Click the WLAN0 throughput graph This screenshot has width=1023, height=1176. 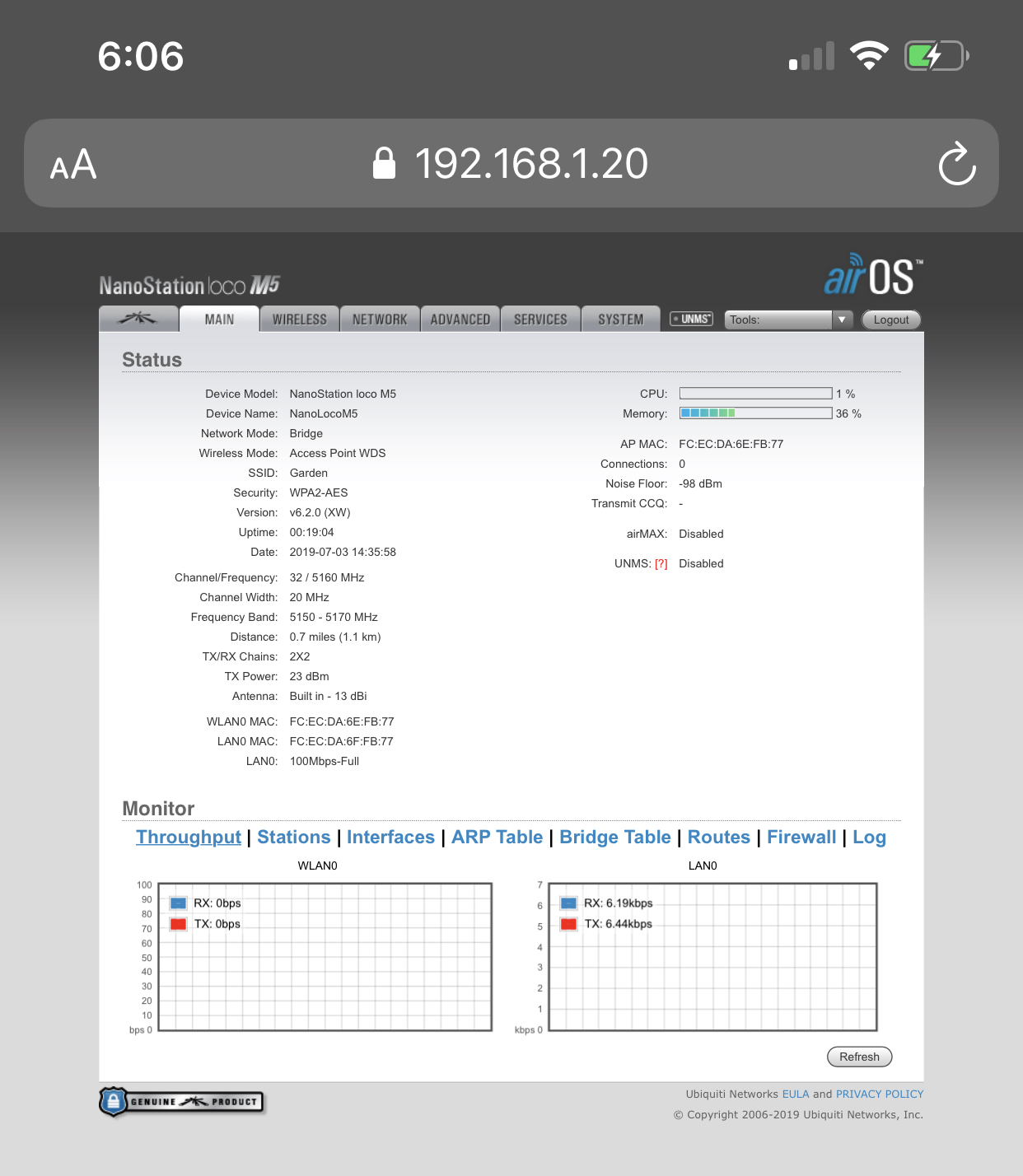point(325,957)
